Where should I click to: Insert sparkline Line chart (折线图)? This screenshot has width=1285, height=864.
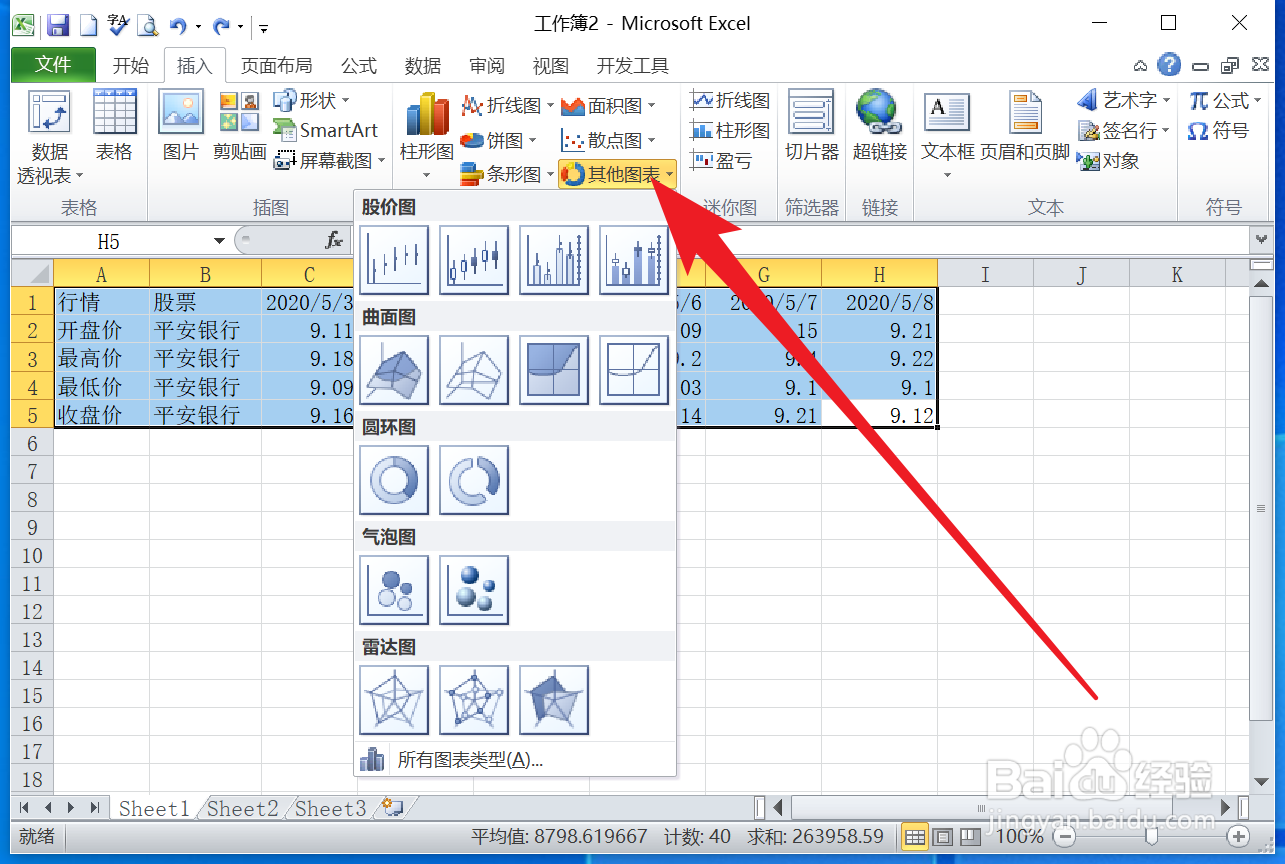pos(730,100)
